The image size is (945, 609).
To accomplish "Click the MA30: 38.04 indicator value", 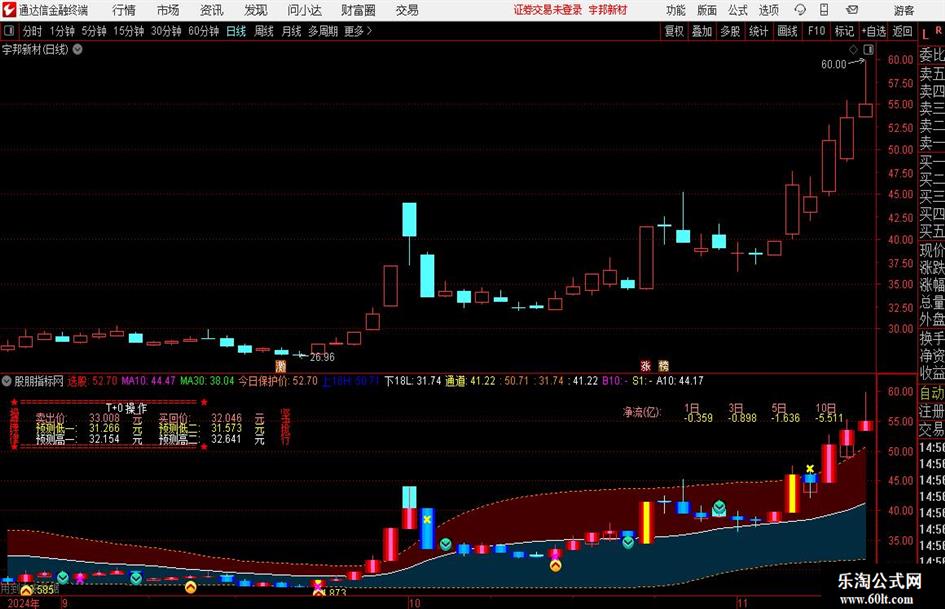I will 207,381.
